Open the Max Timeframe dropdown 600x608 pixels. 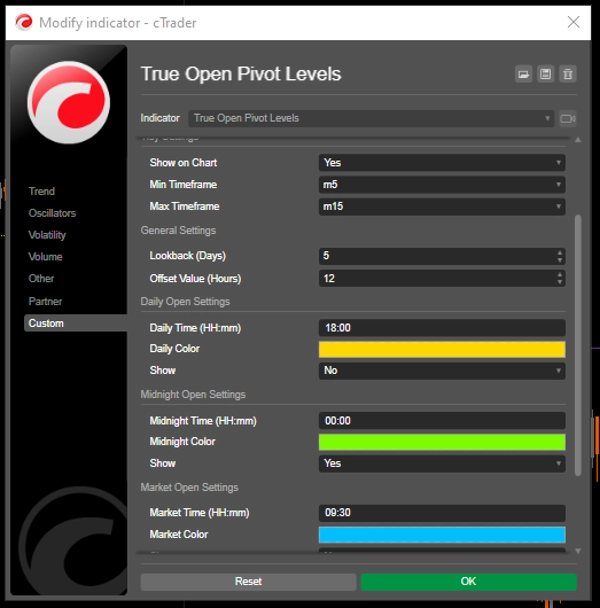[442, 206]
